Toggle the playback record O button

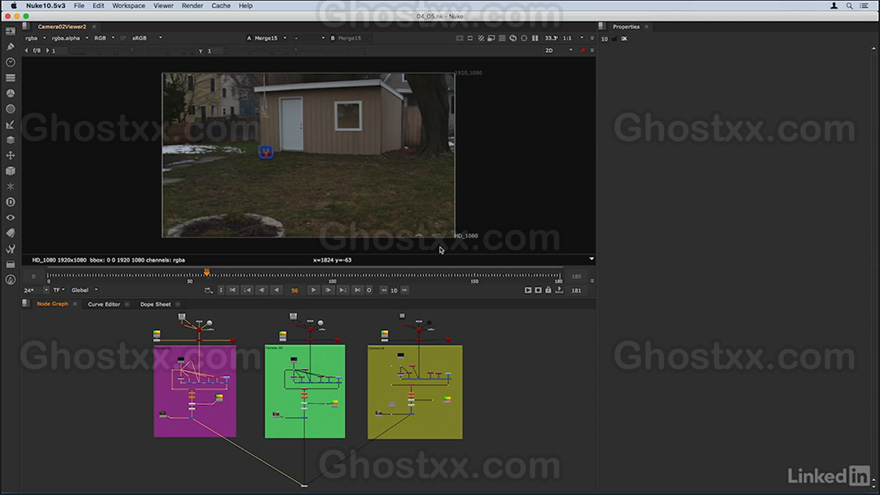[369, 290]
